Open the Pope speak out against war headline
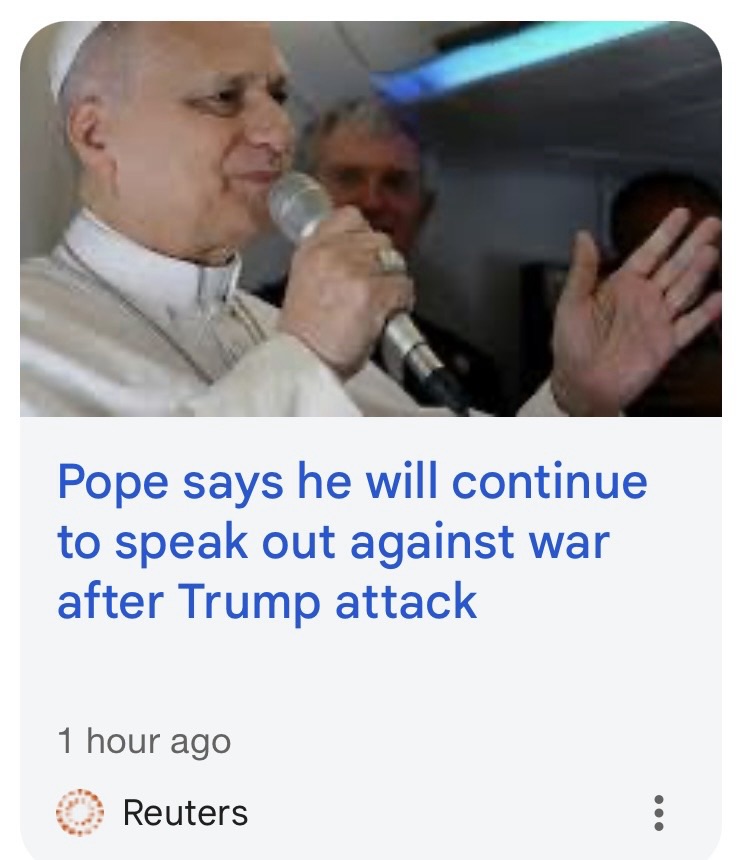 click(x=352, y=541)
